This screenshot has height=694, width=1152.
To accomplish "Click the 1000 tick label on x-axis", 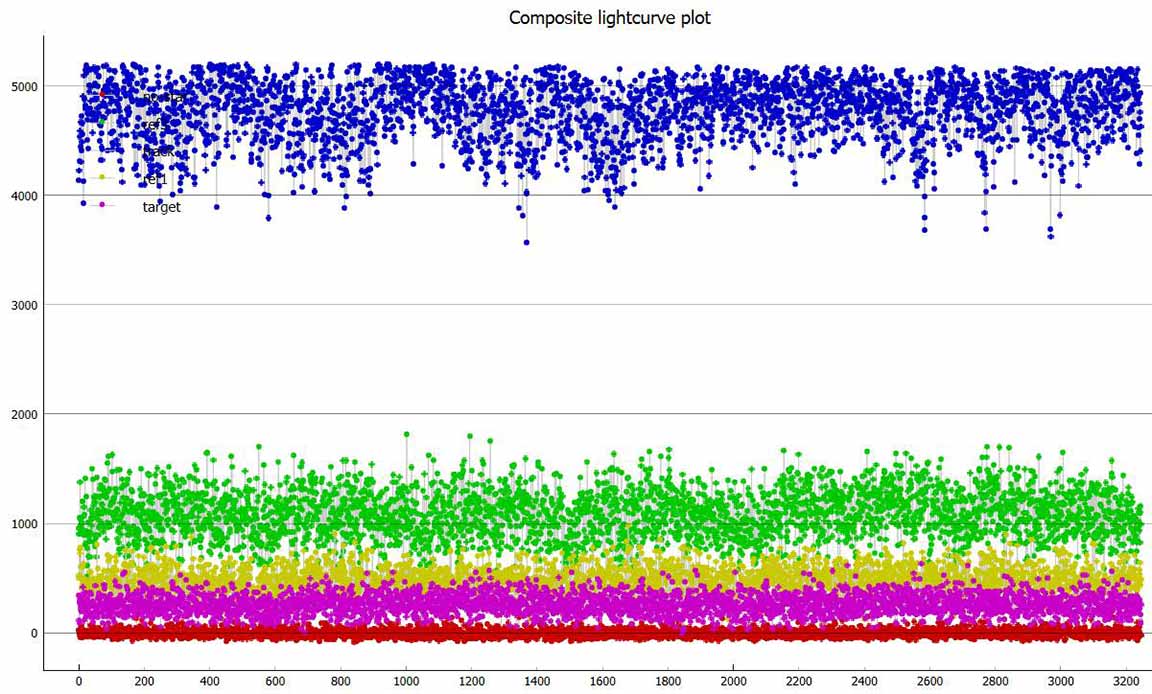I will 406,682.
